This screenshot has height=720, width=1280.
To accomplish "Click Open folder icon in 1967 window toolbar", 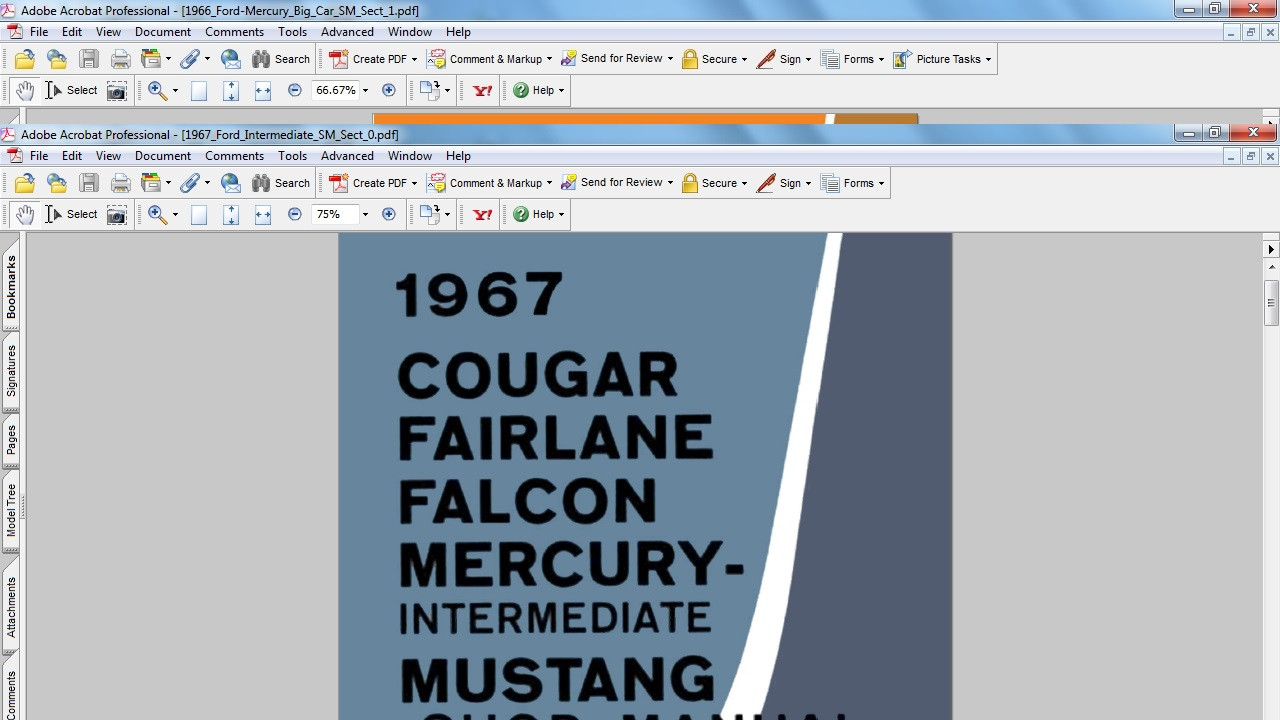I will [x=25, y=183].
